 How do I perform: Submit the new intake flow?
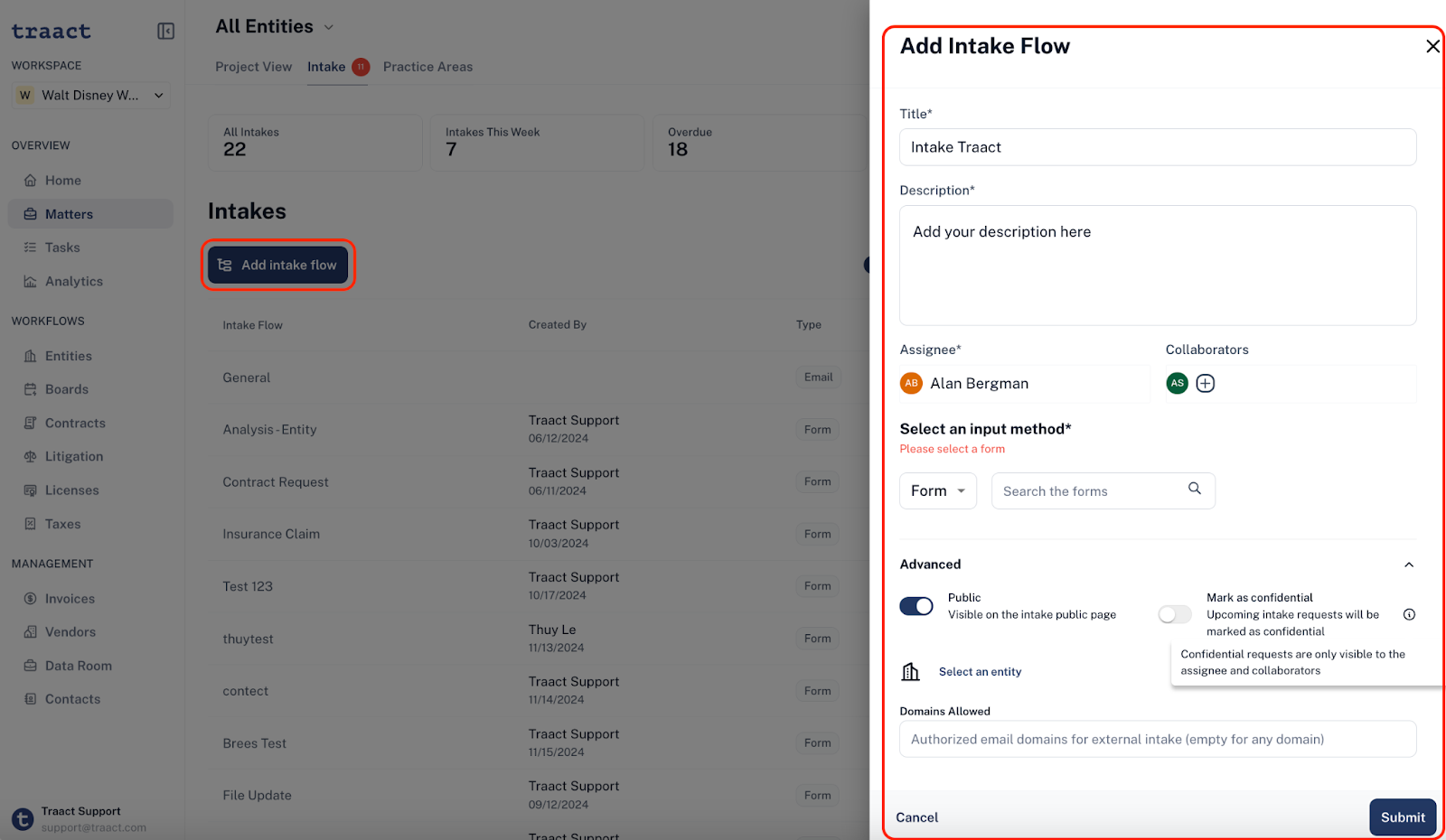pyautogui.click(x=1403, y=817)
